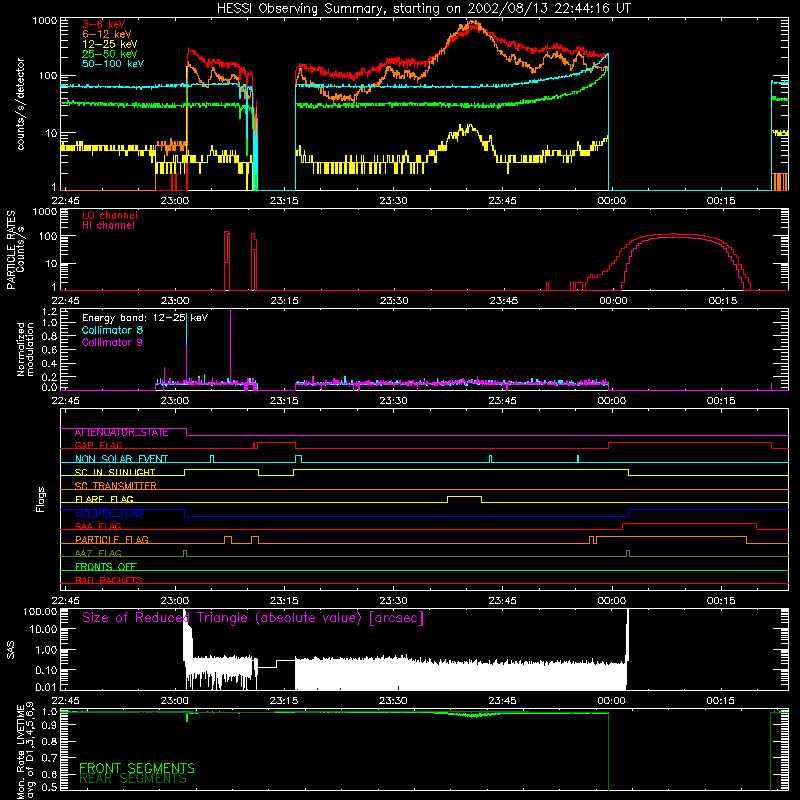Select the Collimator 8 legend entry
The height and width of the screenshot is (800, 800).
(112, 330)
